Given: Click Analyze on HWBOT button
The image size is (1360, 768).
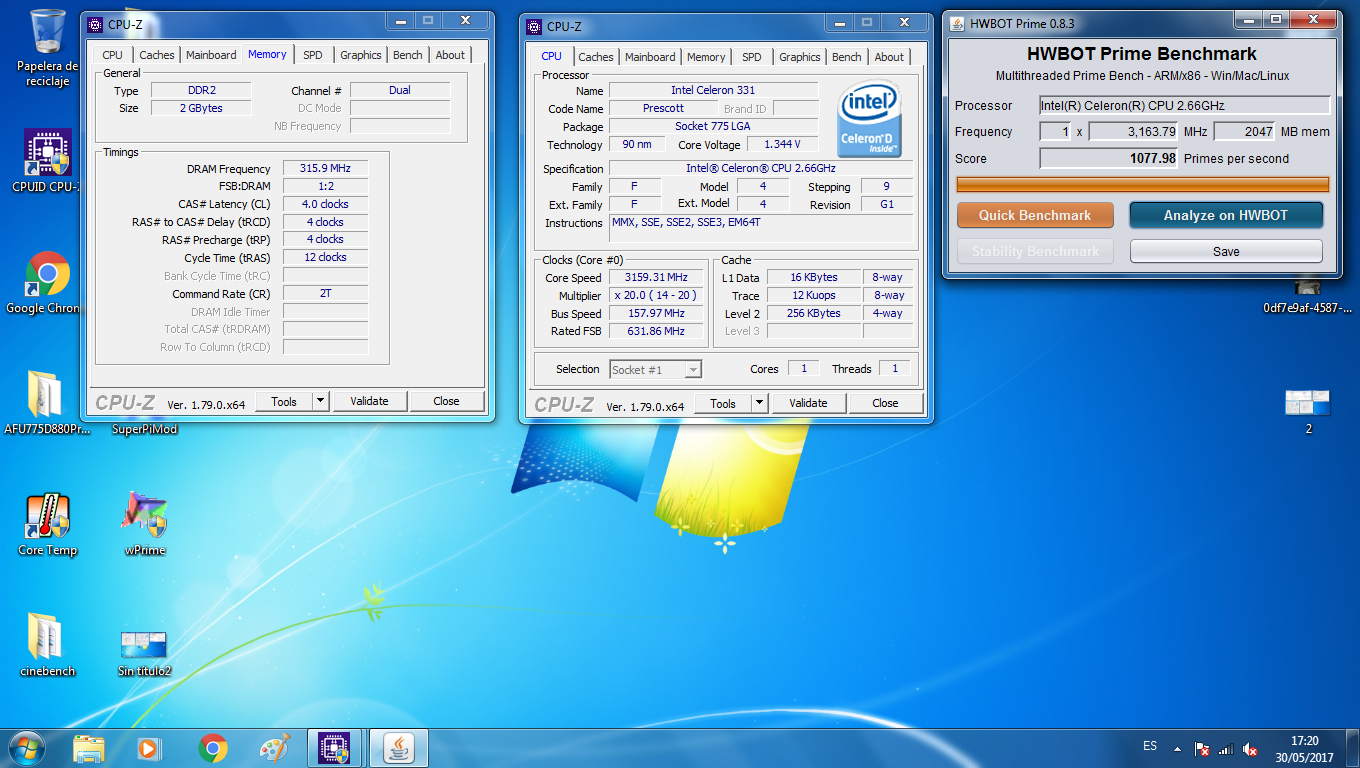Looking at the screenshot, I should pos(1226,215).
